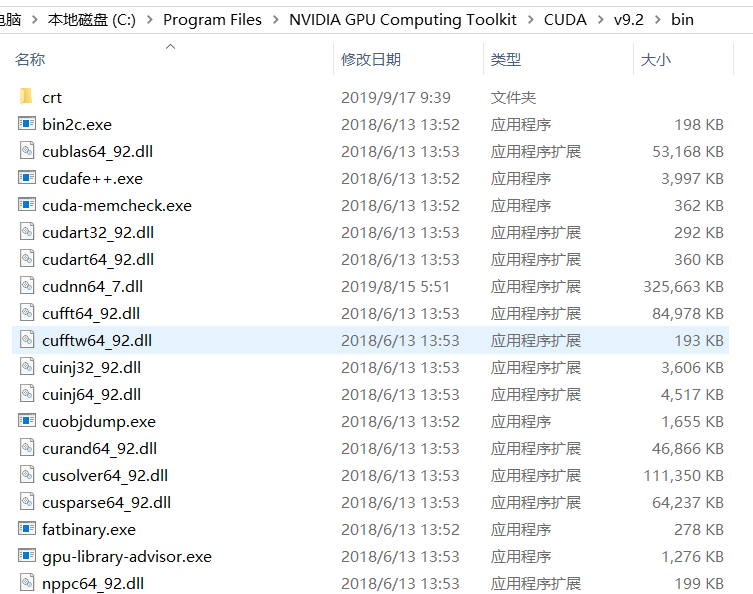Click the cufft64_92.dll file icon
This screenshot has height=594, width=753.
(27, 313)
